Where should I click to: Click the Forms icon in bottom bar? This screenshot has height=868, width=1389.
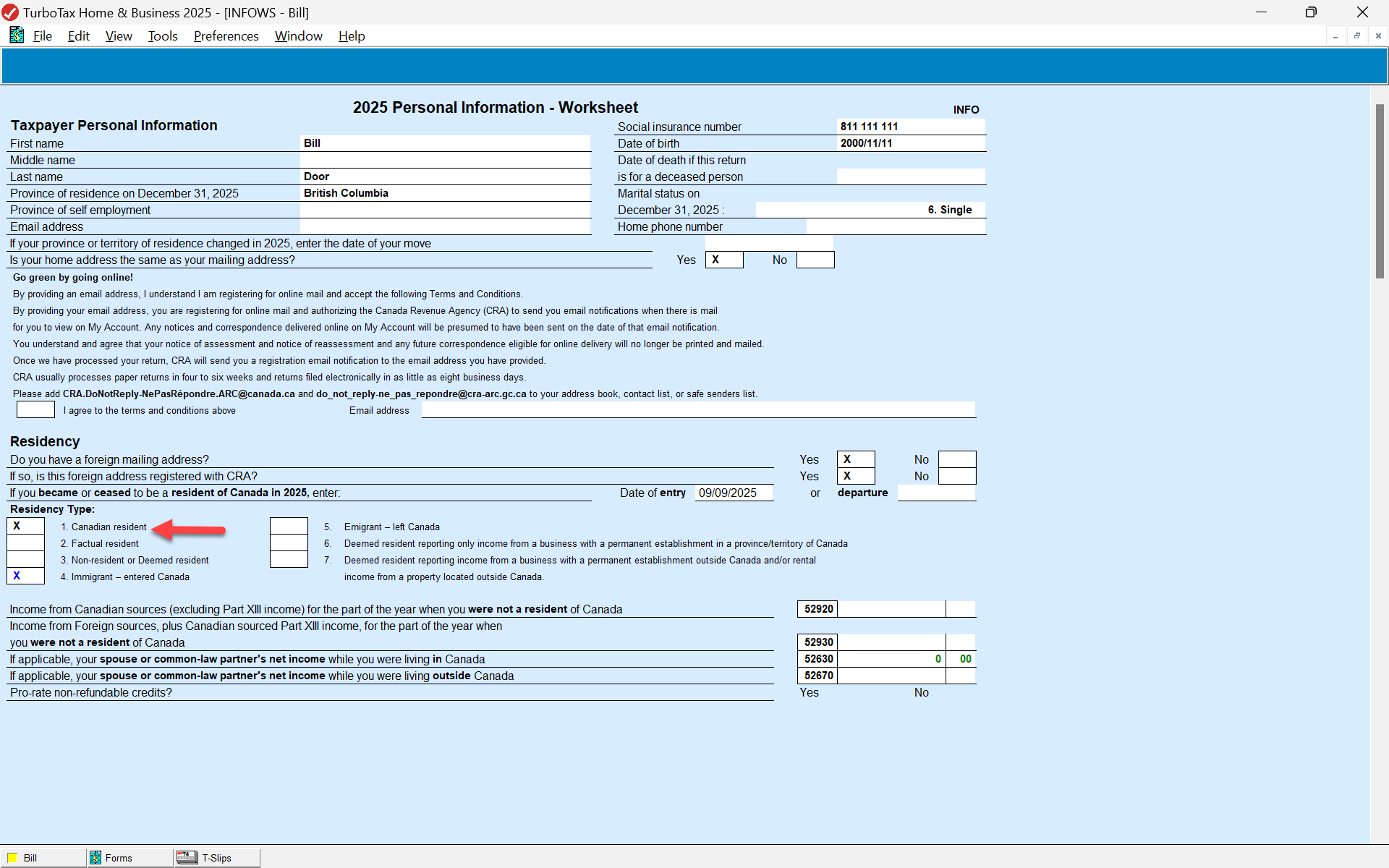tap(95, 858)
